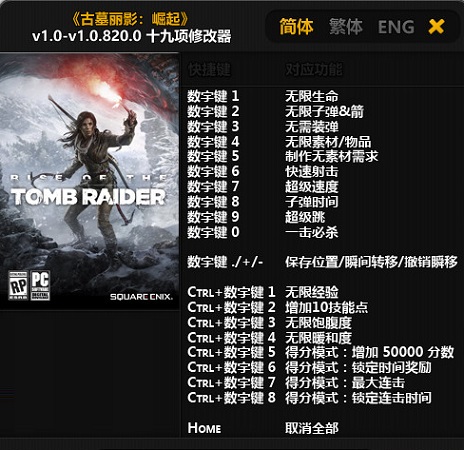Select the 无限经验 entry

[x=312, y=292]
